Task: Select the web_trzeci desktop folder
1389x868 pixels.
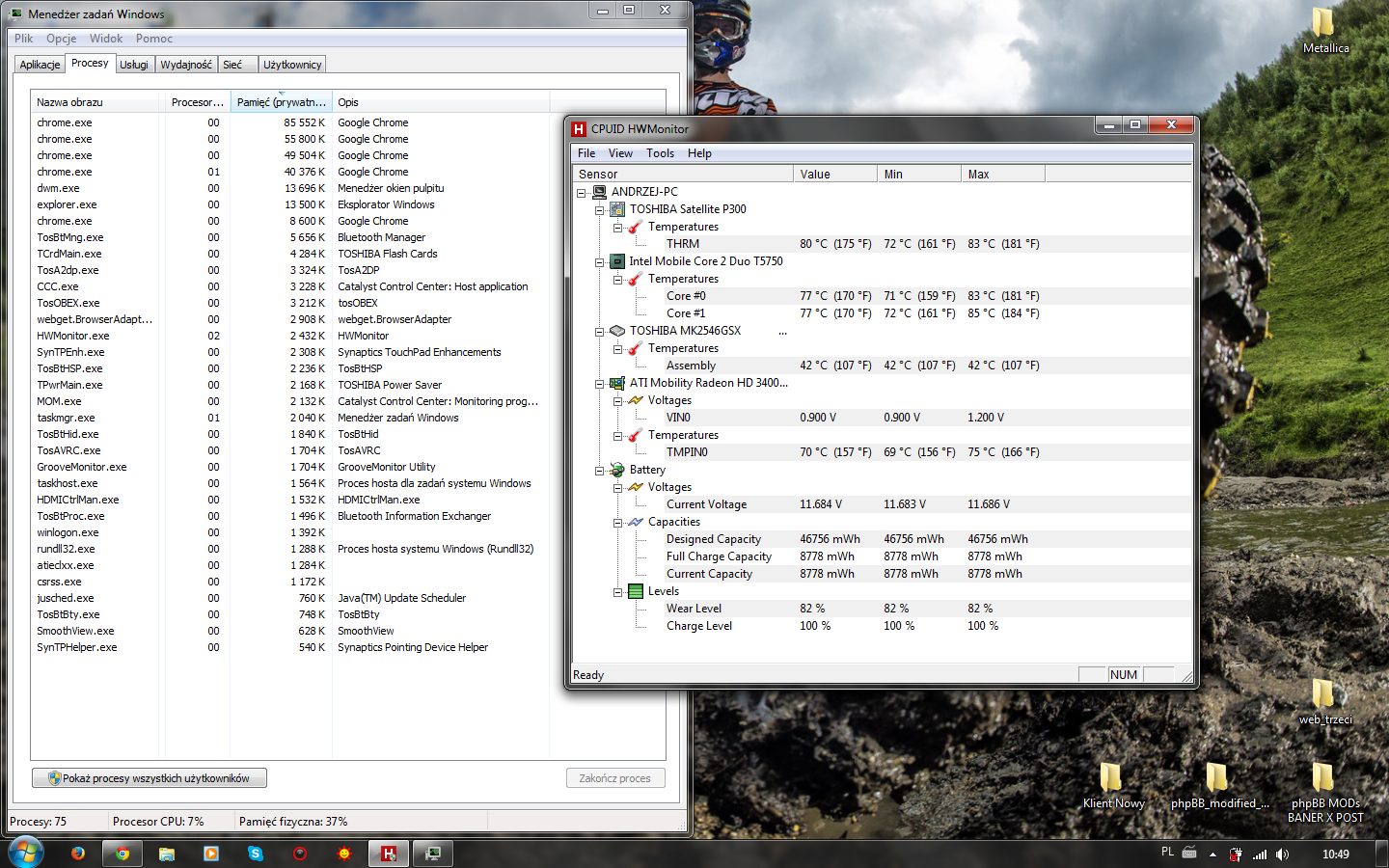Action: tap(1325, 701)
